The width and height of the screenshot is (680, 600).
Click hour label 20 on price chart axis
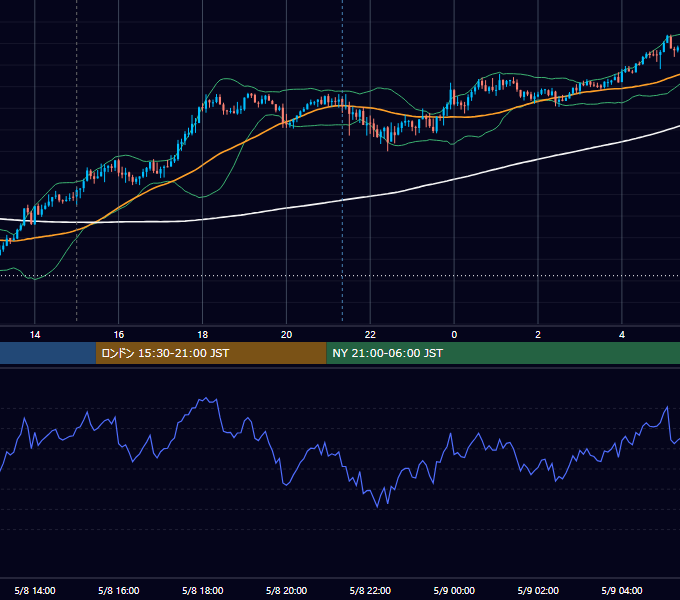pos(286,335)
